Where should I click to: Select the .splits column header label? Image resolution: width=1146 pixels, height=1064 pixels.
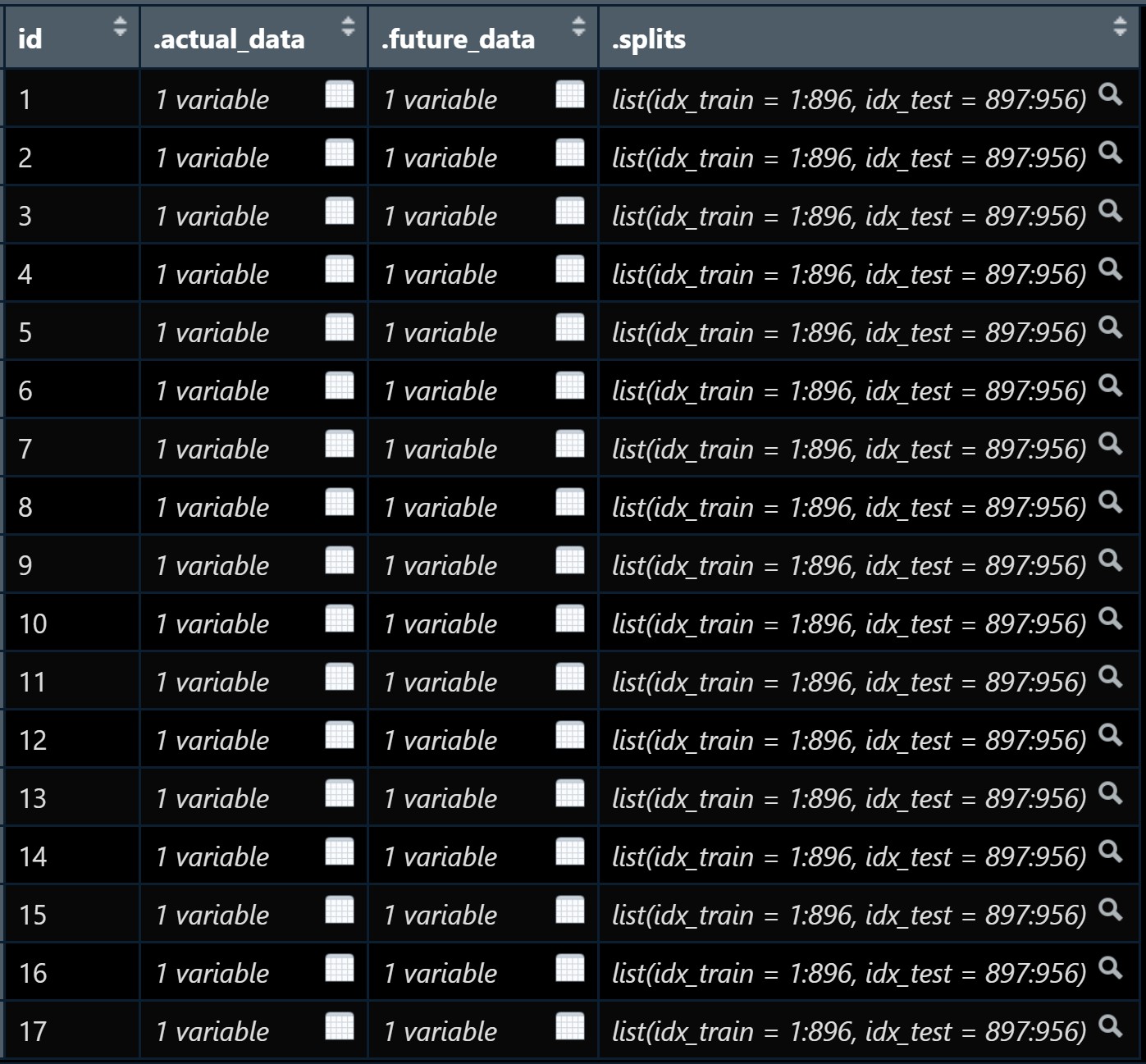[x=648, y=39]
